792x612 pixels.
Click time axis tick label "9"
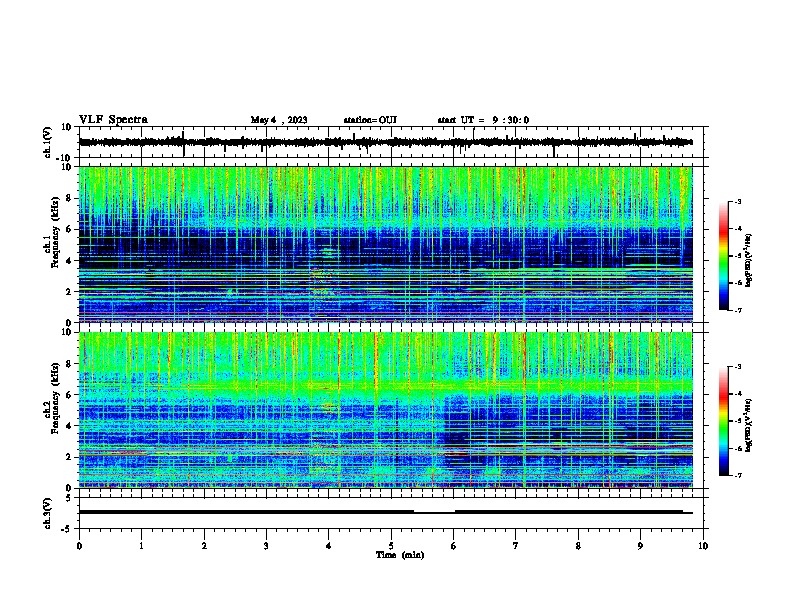coord(640,546)
